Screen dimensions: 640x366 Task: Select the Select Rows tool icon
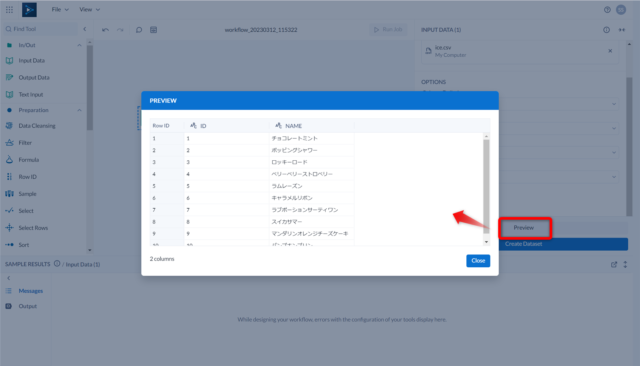pyautogui.click(x=9, y=228)
